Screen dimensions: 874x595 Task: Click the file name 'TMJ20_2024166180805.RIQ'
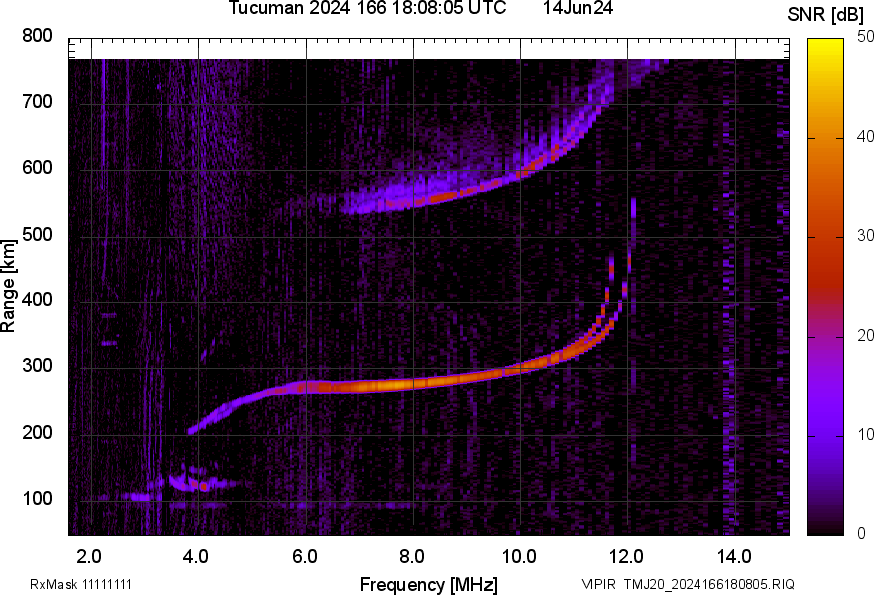click(709, 584)
